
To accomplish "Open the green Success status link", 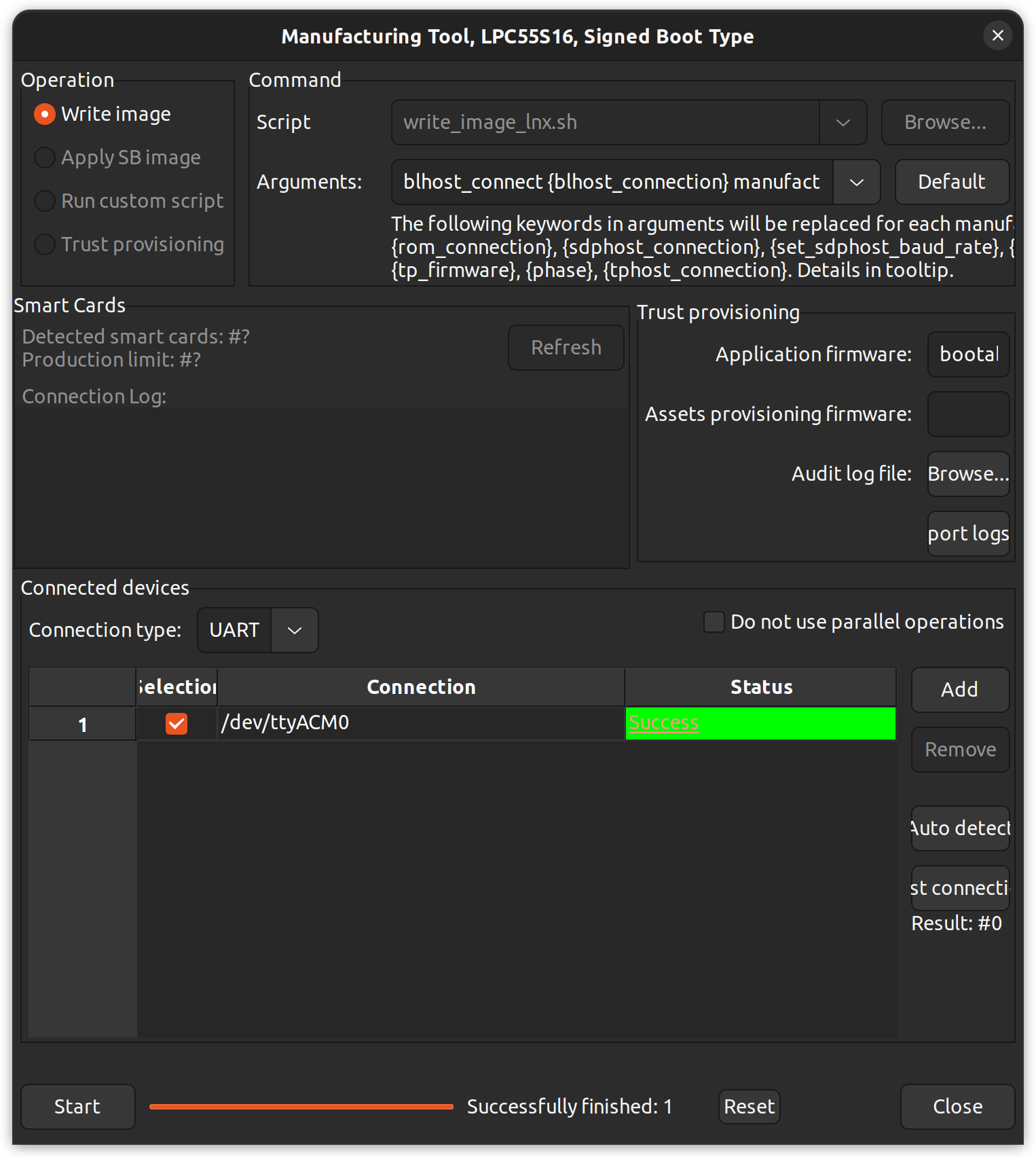I will pyautogui.click(x=663, y=723).
